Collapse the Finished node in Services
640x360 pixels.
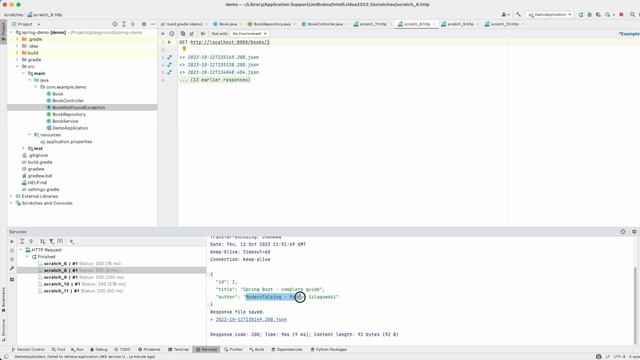point(27,257)
